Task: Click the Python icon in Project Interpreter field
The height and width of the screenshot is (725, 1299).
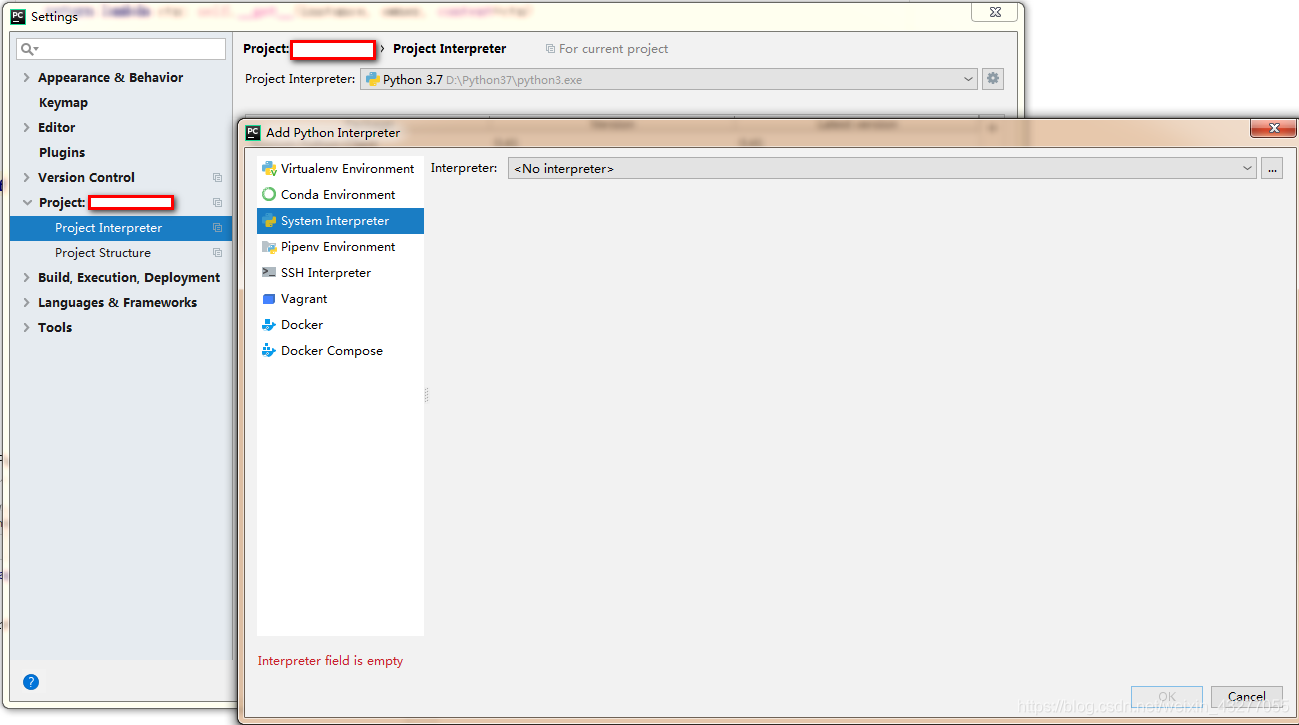Action: coord(372,79)
